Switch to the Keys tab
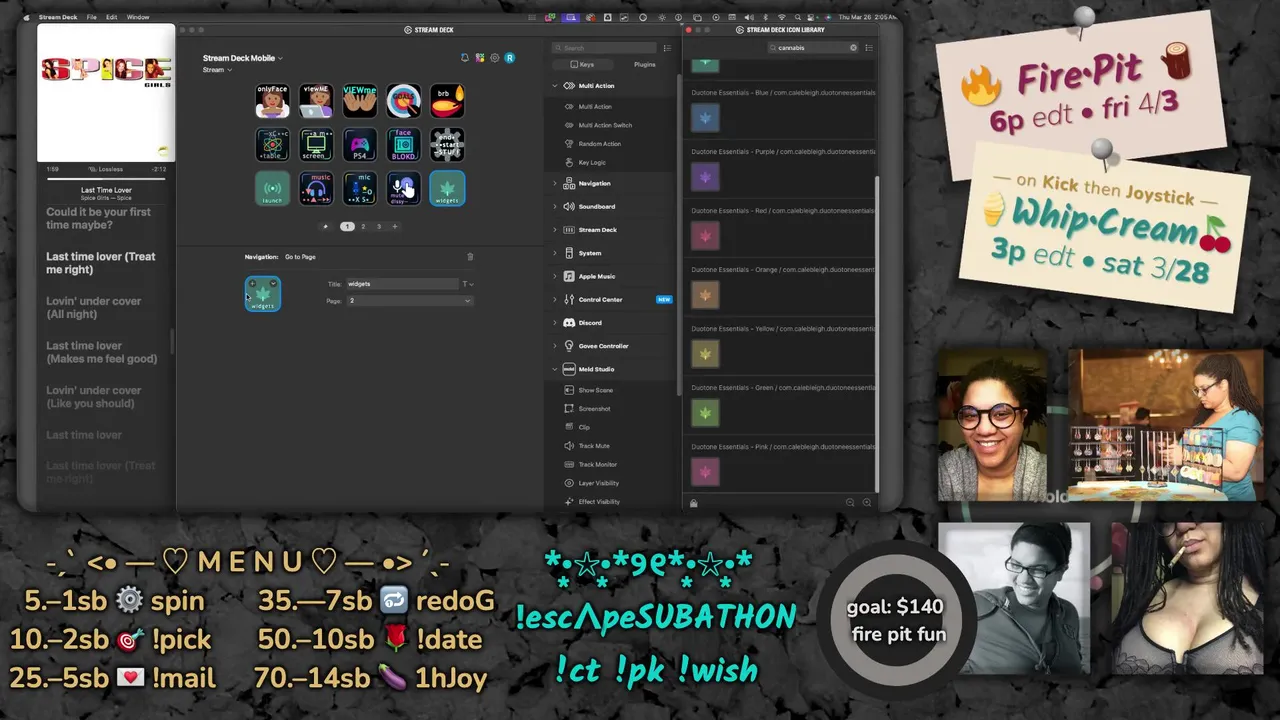The width and height of the screenshot is (1280, 720). 582,65
